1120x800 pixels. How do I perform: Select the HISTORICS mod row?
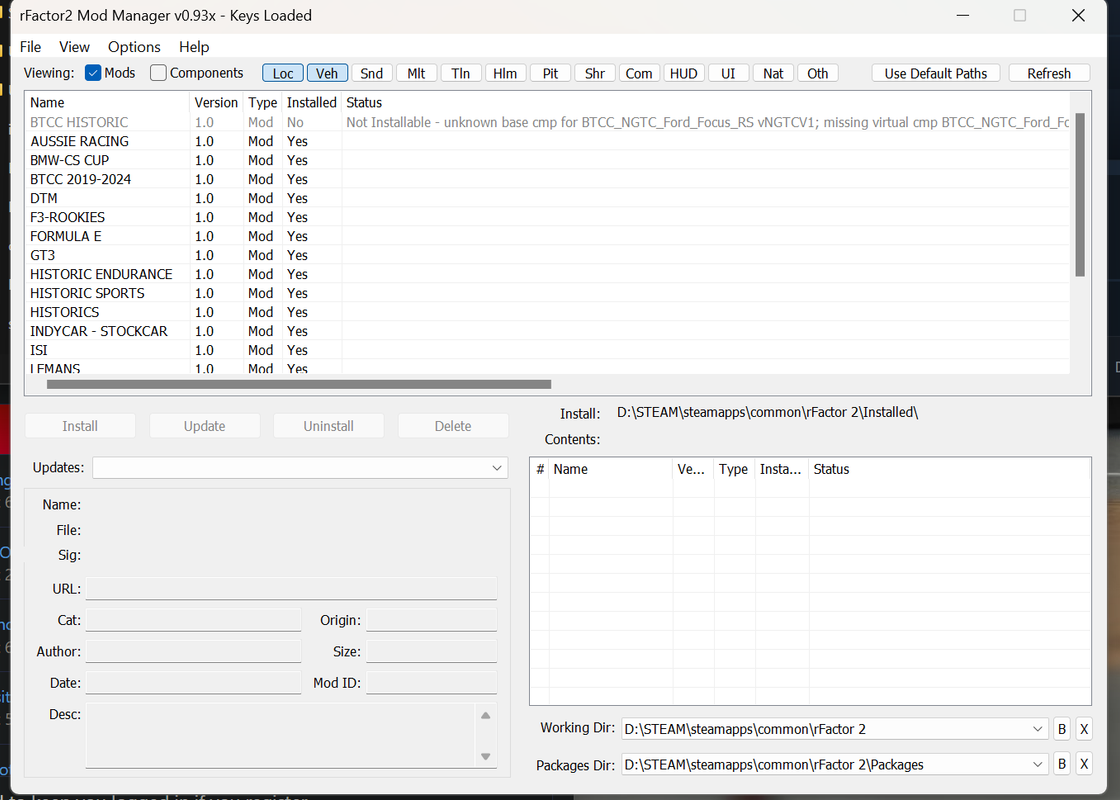548,312
